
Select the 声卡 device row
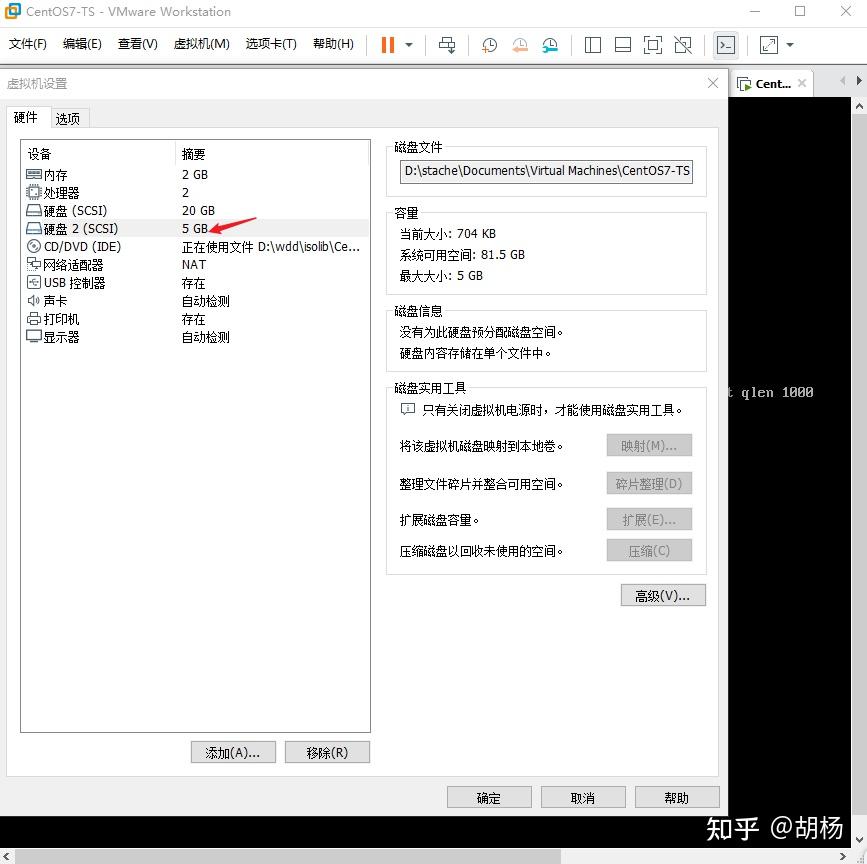[x=195, y=301]
